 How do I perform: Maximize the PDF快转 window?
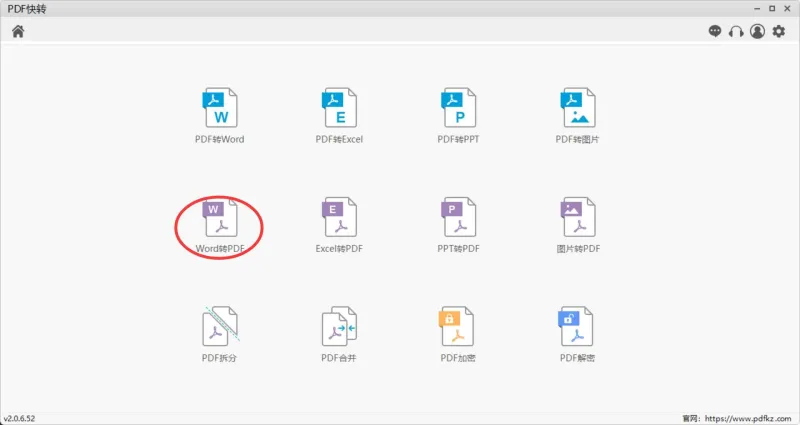click(772, 9)
